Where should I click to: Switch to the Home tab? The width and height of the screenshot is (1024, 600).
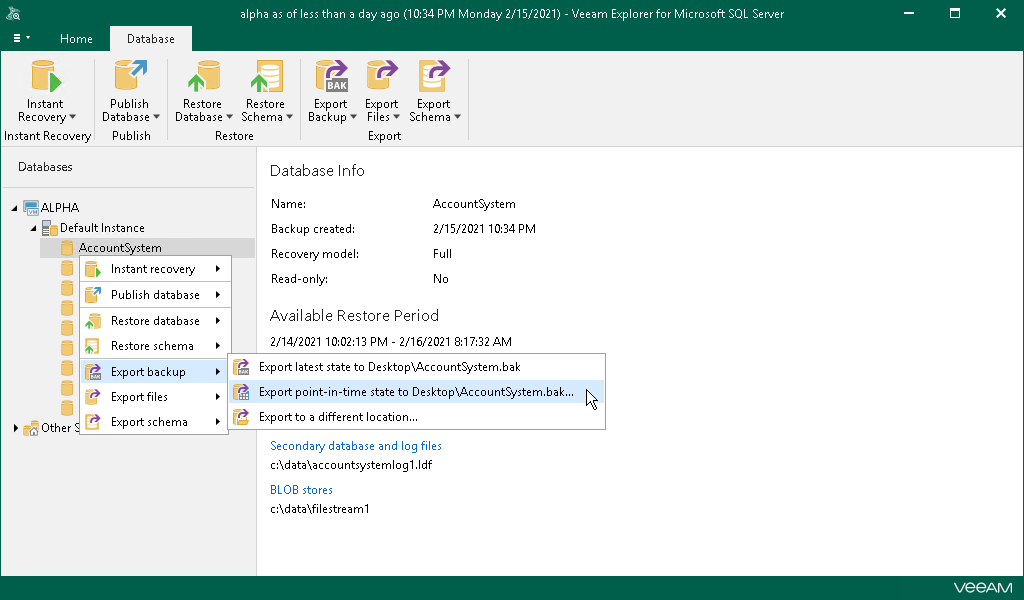click(76, 39)
